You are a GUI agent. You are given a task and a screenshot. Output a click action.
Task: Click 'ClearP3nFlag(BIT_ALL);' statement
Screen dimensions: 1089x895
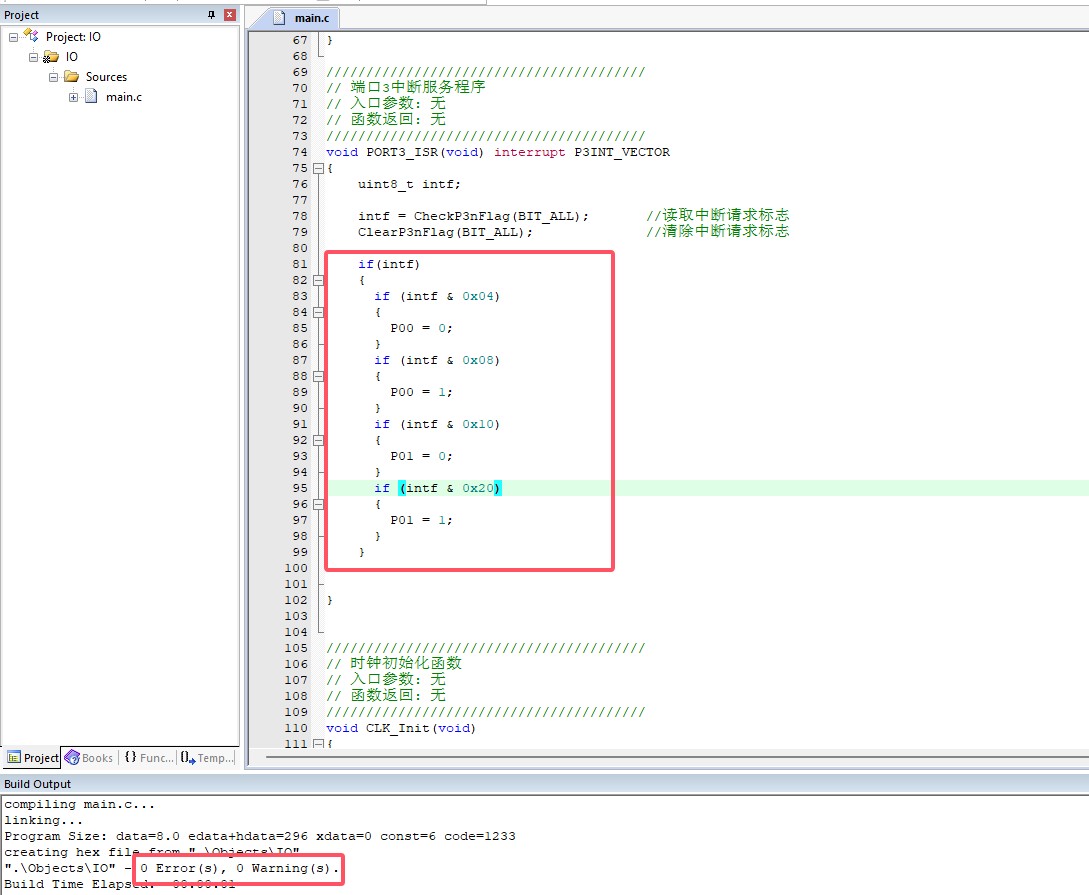click(445, 232)
